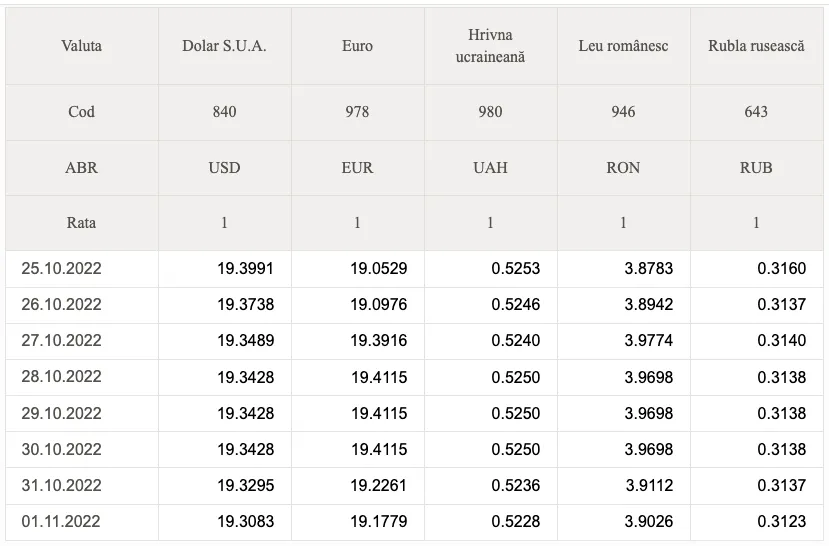Image resolution: width=829 pixels, height=546 pixels.
Task: Click the Rata row label
Action: [81, 223]
